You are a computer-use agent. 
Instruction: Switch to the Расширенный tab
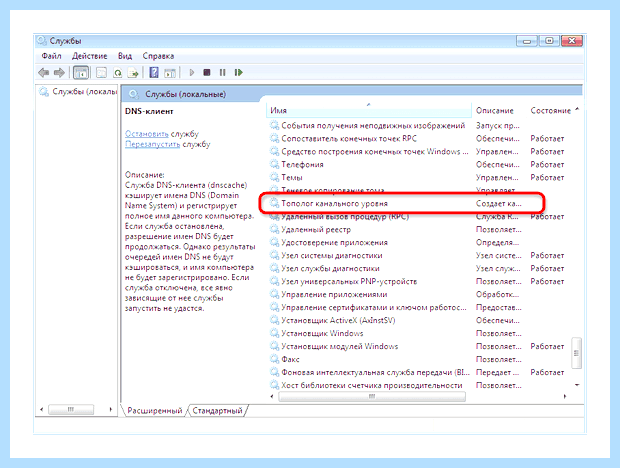pyautogui.click(x=155, y=411)
